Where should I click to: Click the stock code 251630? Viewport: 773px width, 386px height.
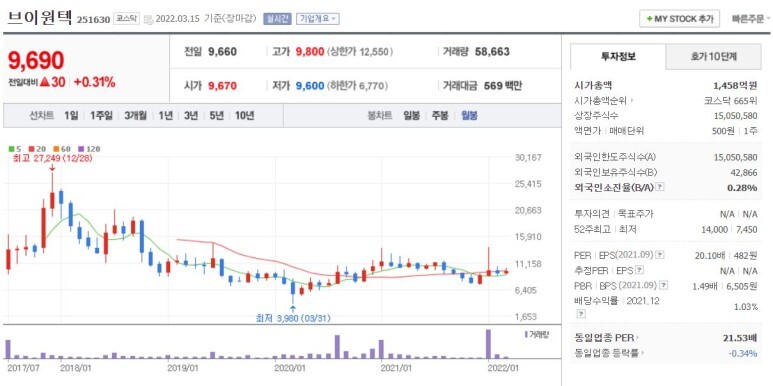click(x=93, y=20)
